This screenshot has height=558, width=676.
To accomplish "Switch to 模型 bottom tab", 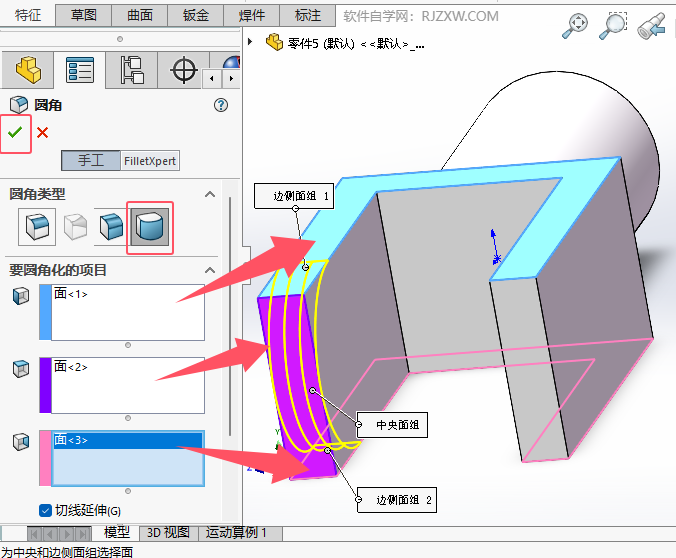I will pos(116,532).
